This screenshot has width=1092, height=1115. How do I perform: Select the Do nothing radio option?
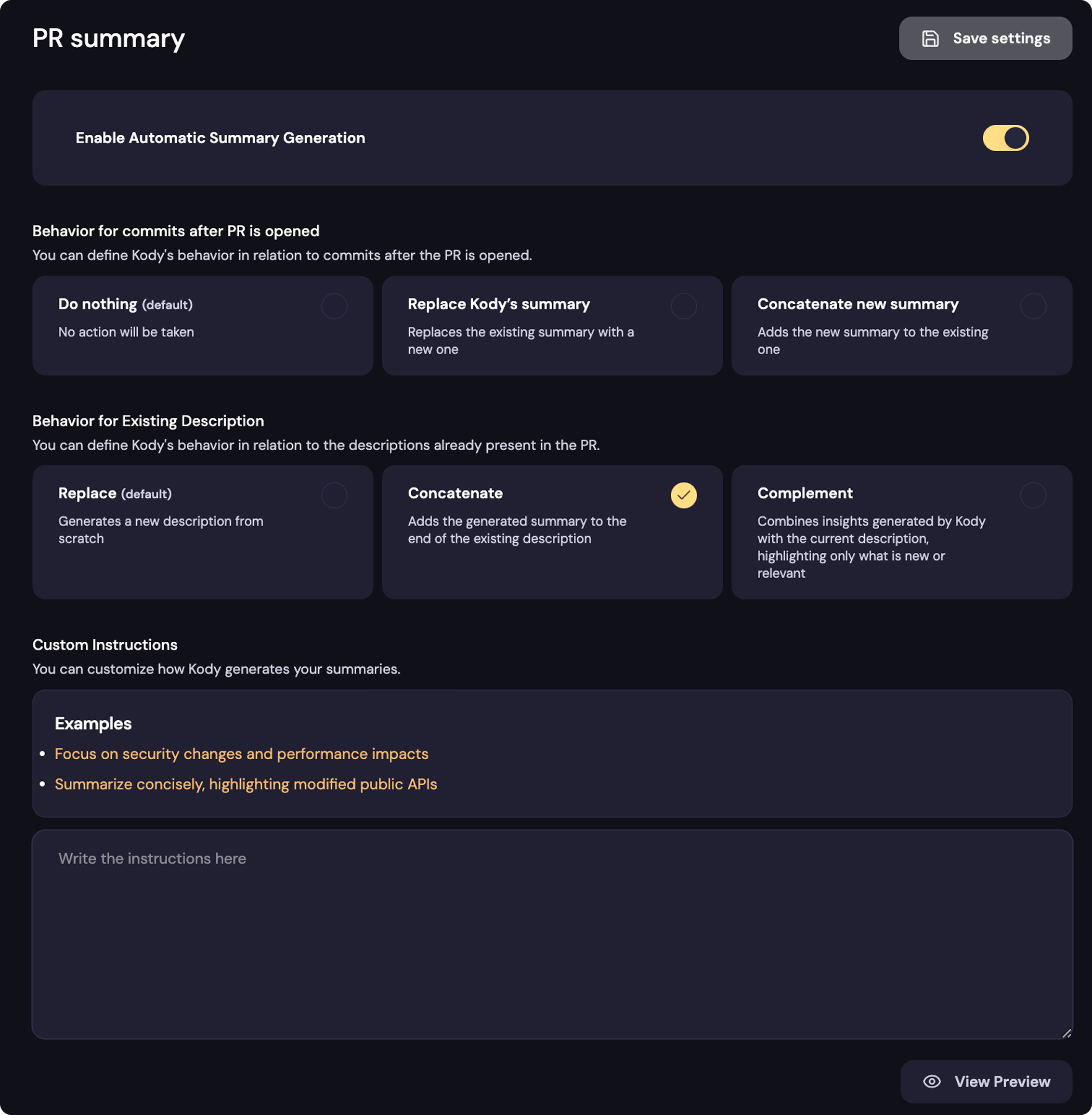(x=334, y=306)
